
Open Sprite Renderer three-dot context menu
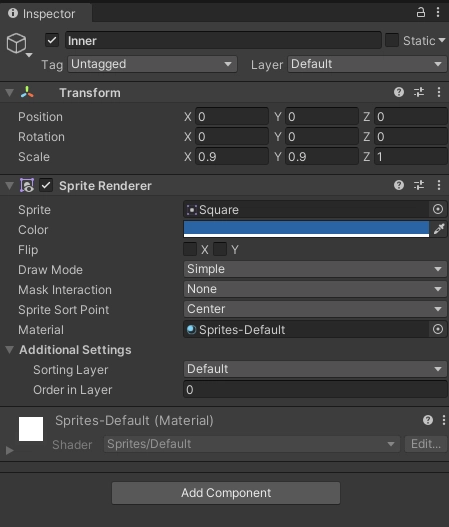tap(439, 185)
